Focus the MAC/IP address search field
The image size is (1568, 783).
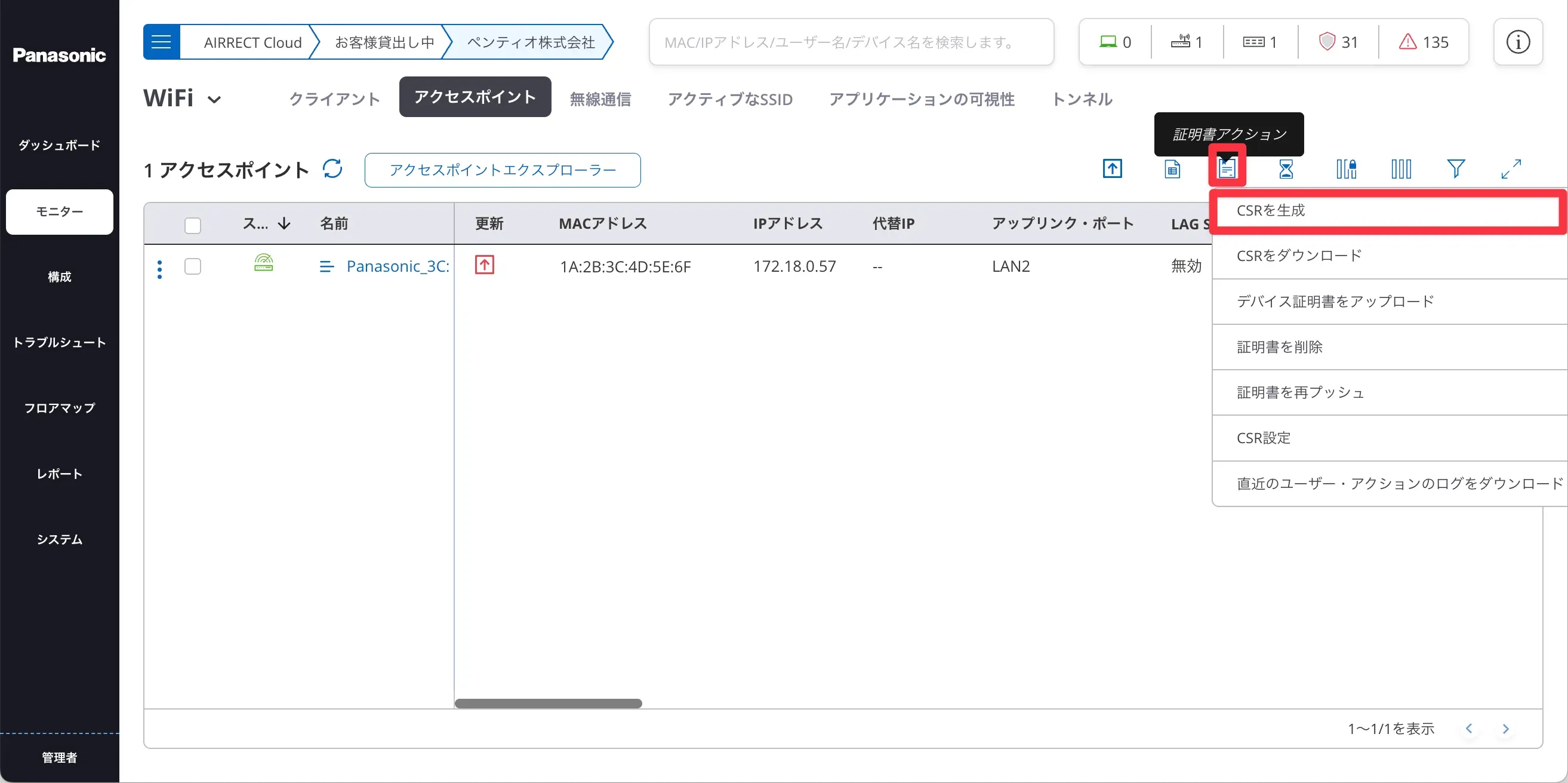[851, 42]
